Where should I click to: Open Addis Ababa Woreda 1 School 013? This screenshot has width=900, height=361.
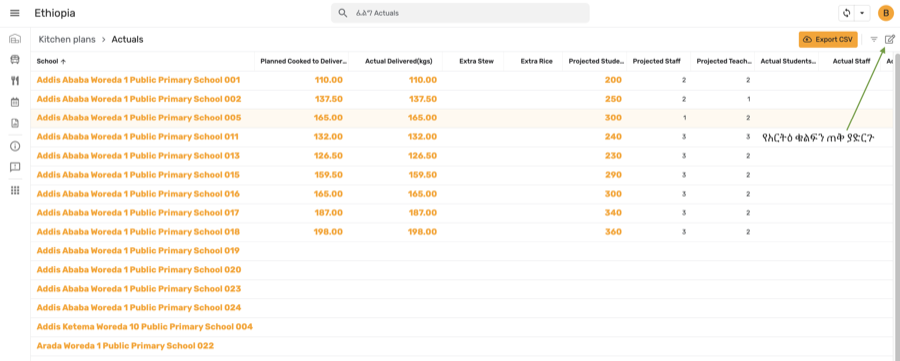coord(138,156)
